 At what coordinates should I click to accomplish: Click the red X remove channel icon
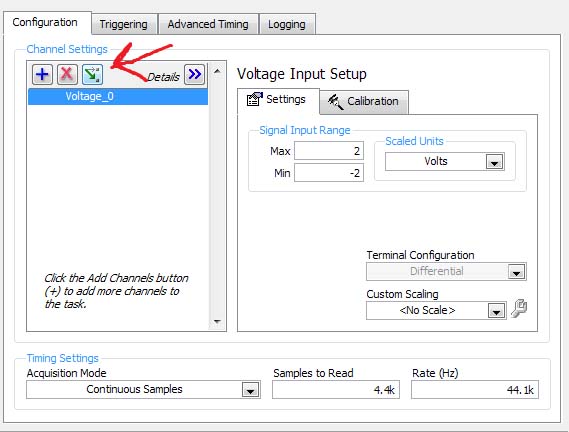click(67, 74)
